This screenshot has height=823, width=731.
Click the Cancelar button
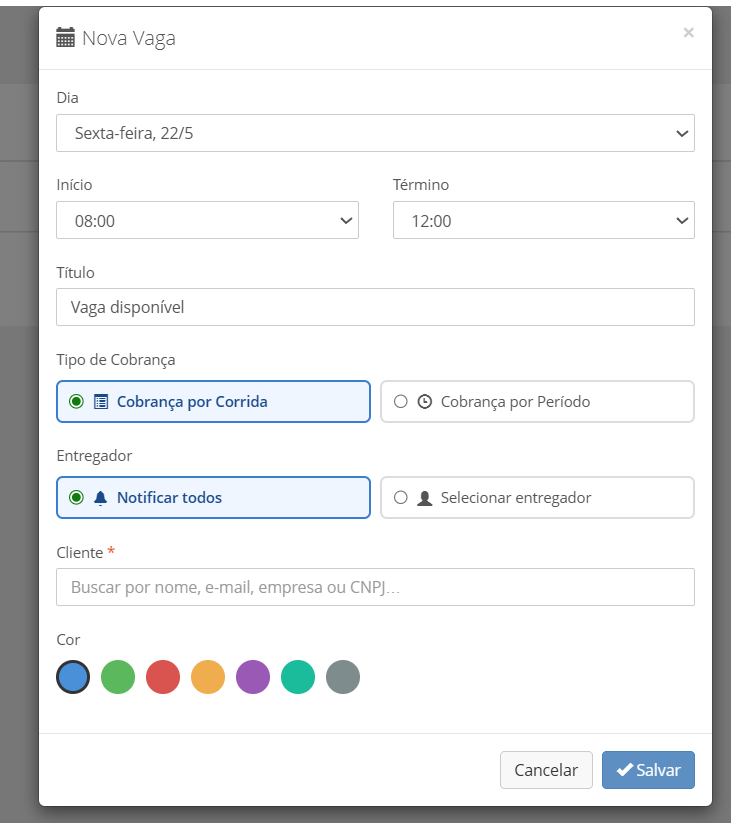(x=546, y=770)
